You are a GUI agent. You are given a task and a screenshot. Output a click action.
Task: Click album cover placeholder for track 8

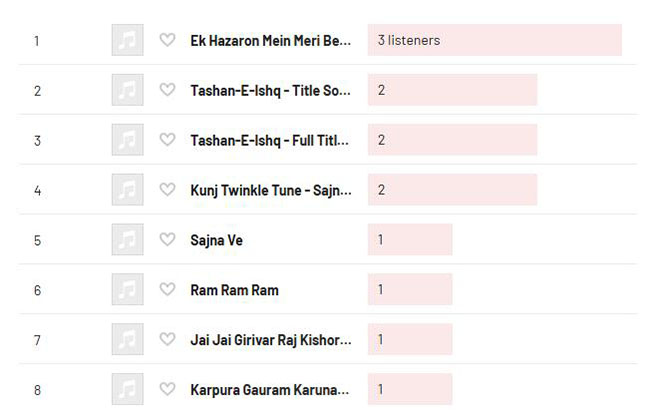point(128,389)
